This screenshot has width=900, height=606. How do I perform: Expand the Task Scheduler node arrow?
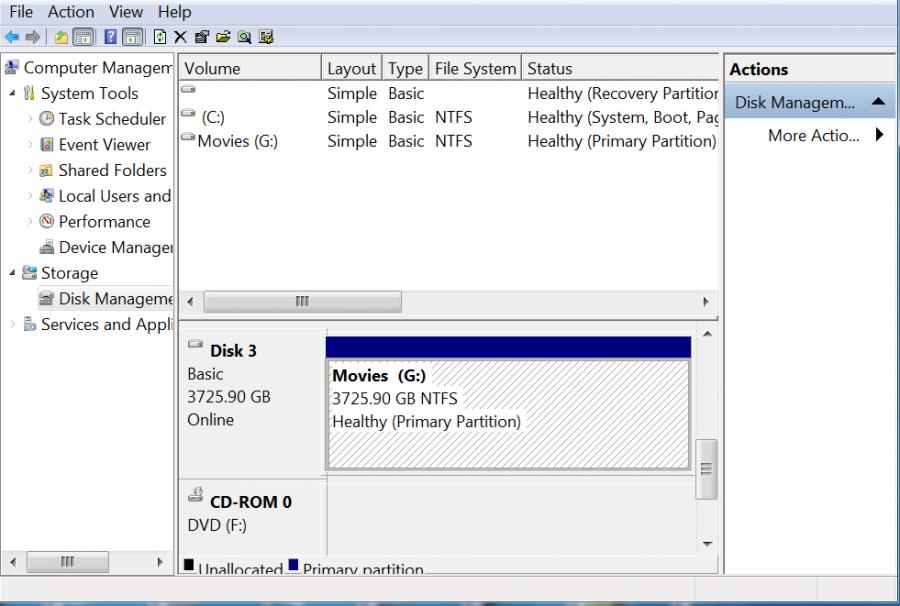click(x=30, y=119)
